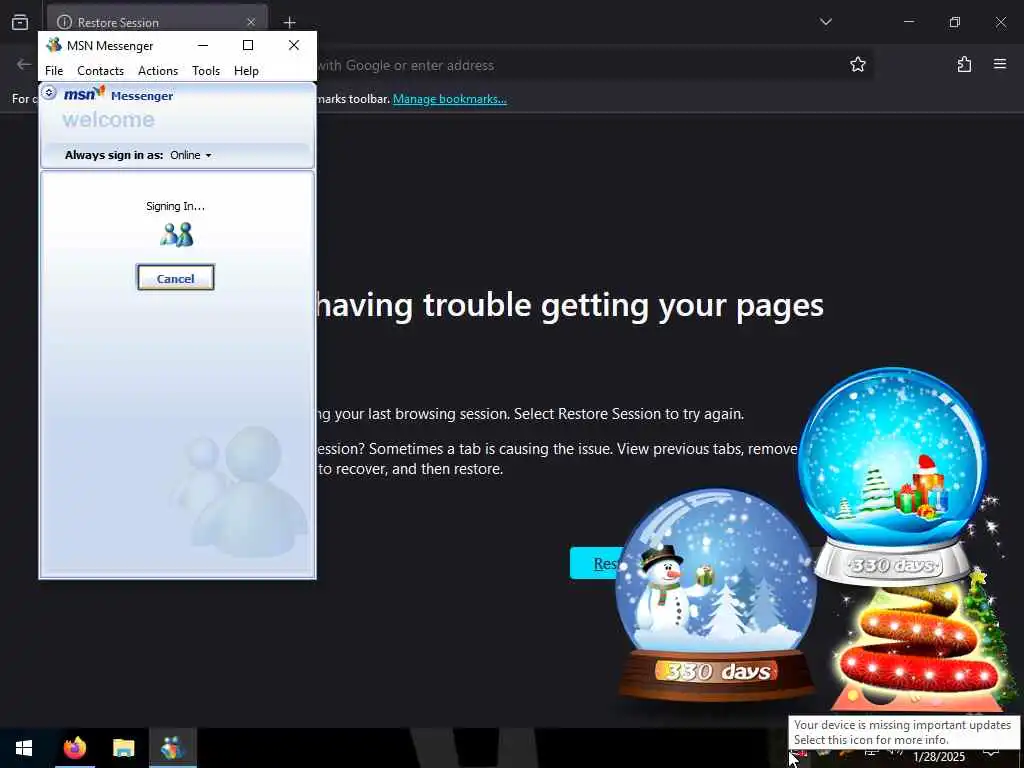Maximize the MSN Messenger window
This screenshot has height=768, width=1024.
tap(248, 45)
